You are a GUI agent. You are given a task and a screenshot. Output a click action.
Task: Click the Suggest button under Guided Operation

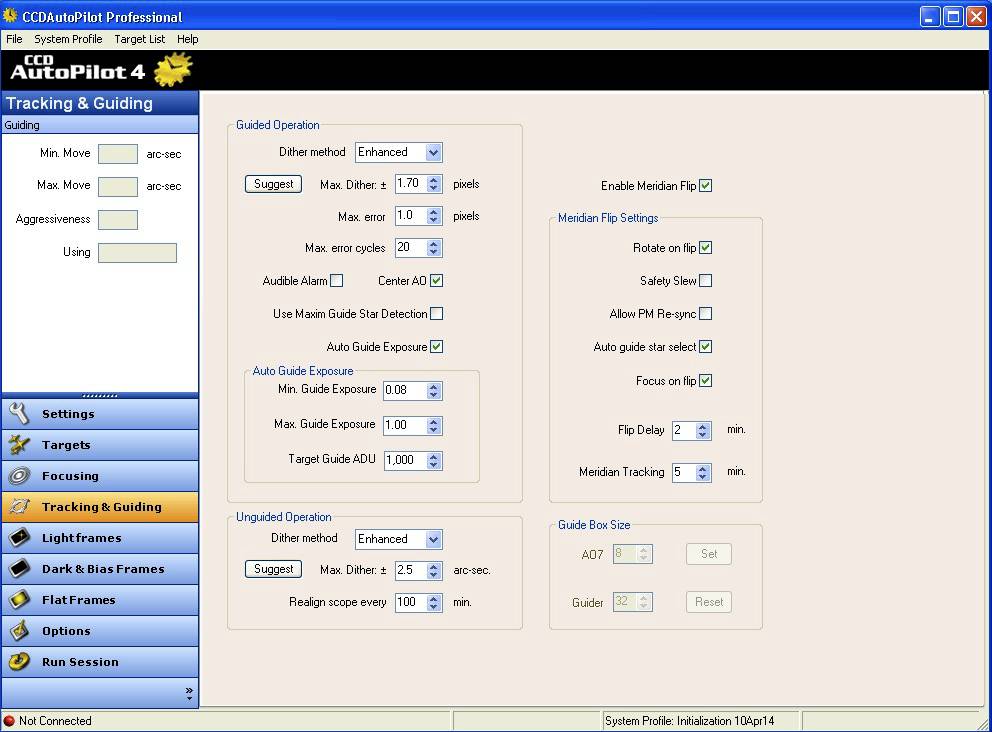click(x=273, y=184)
